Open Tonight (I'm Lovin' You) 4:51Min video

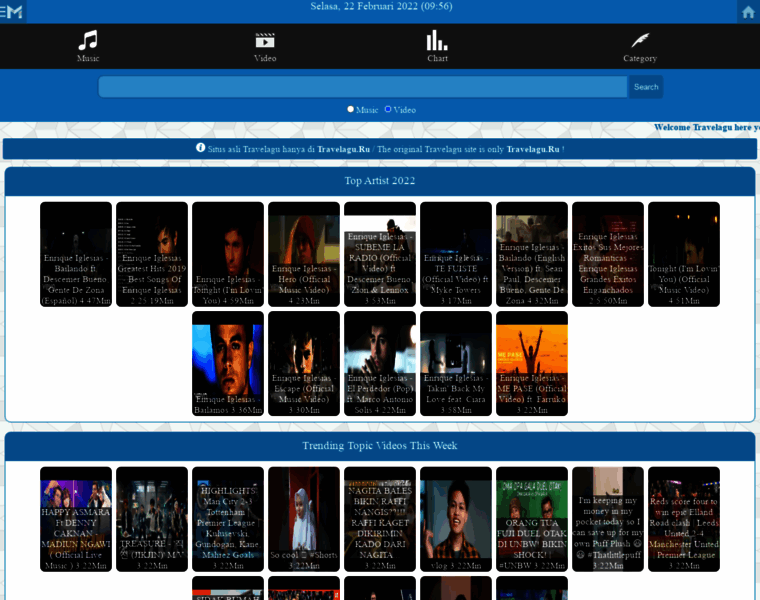click(684, 254)
